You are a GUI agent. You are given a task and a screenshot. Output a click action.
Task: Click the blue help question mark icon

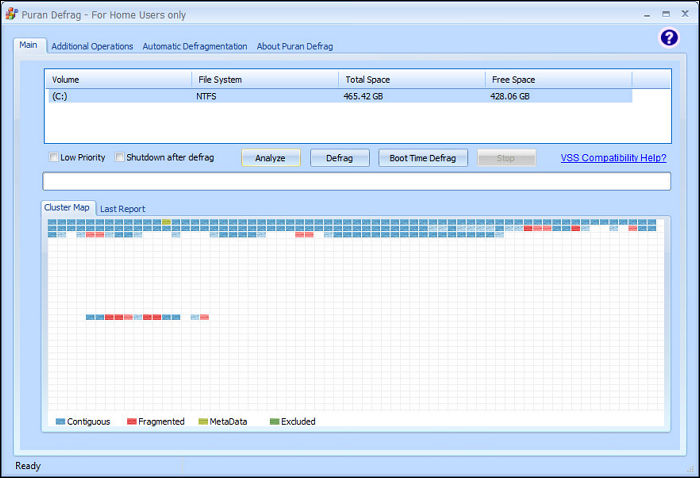point(669,37)
